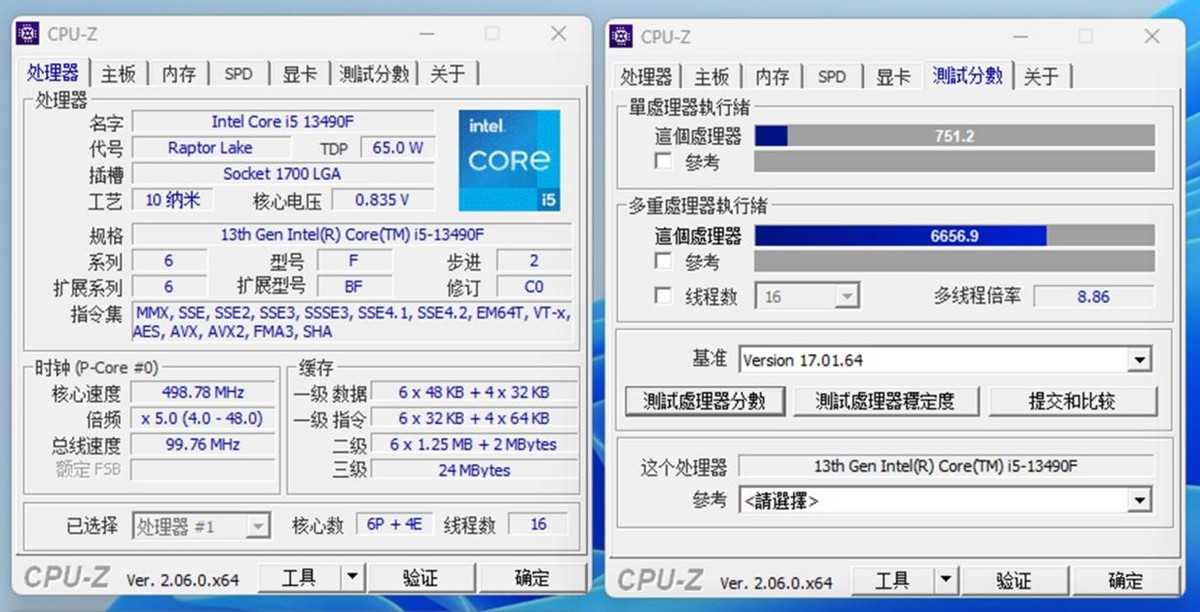Click 确定 in the right window
The image size is (1200, 612).
[x=1126, y=580]
